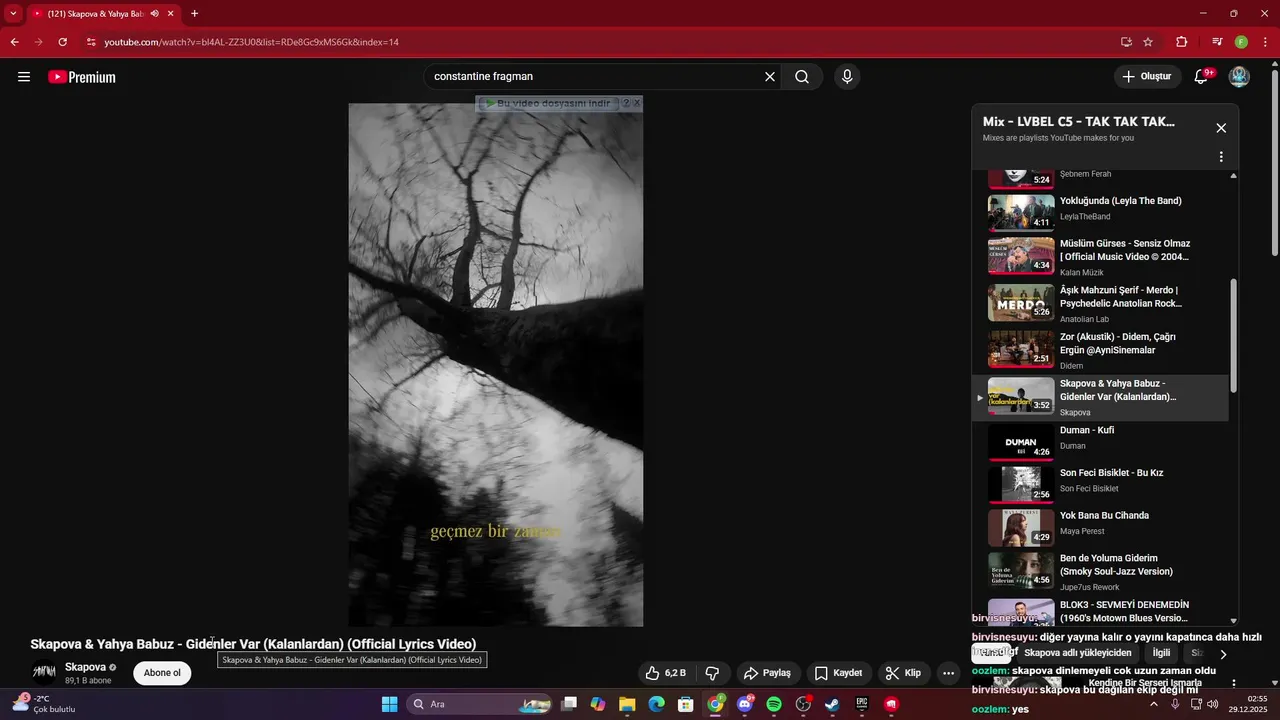Open Chrome media controls icon
Image resolution: width=1280 pixels, height=720 pixels.
pos(1217,42)
